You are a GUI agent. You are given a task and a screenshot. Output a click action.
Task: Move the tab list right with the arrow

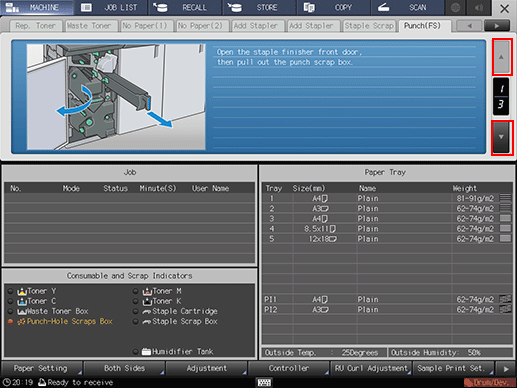point(497,26)
